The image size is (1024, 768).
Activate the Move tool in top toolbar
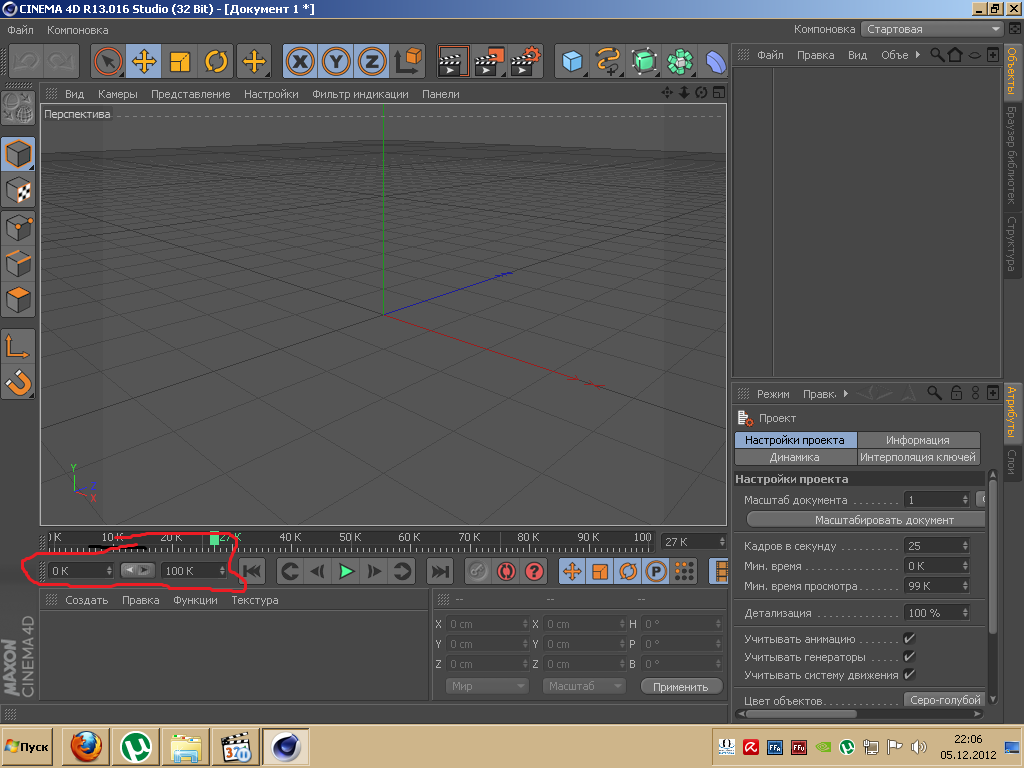pyautogui.click(x=144, y=62)
